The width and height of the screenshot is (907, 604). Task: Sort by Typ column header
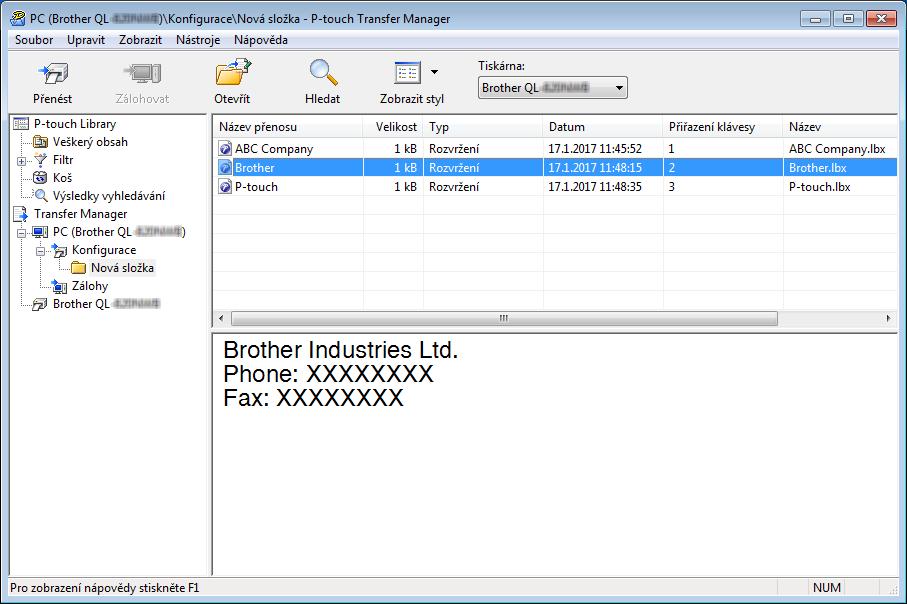point(483,127)
